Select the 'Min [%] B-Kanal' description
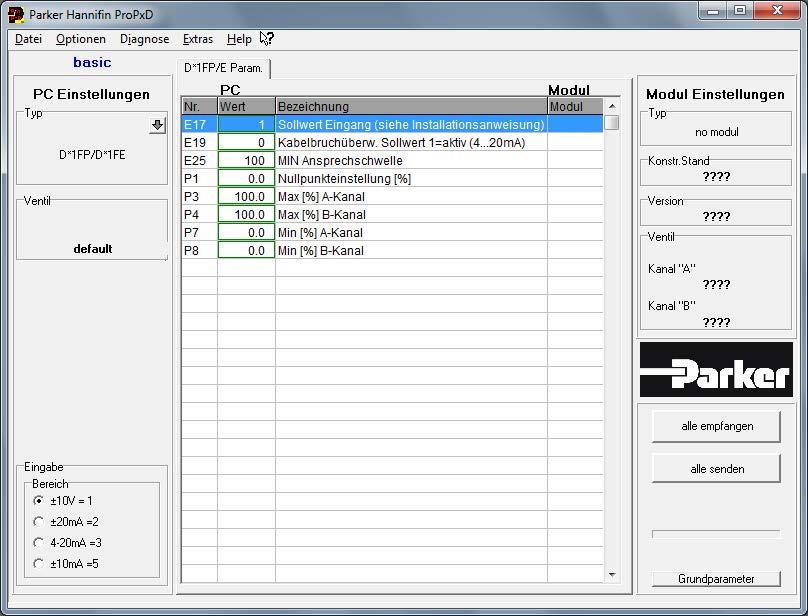The width and height of the screenshot is (808, 616). [411, 251]
